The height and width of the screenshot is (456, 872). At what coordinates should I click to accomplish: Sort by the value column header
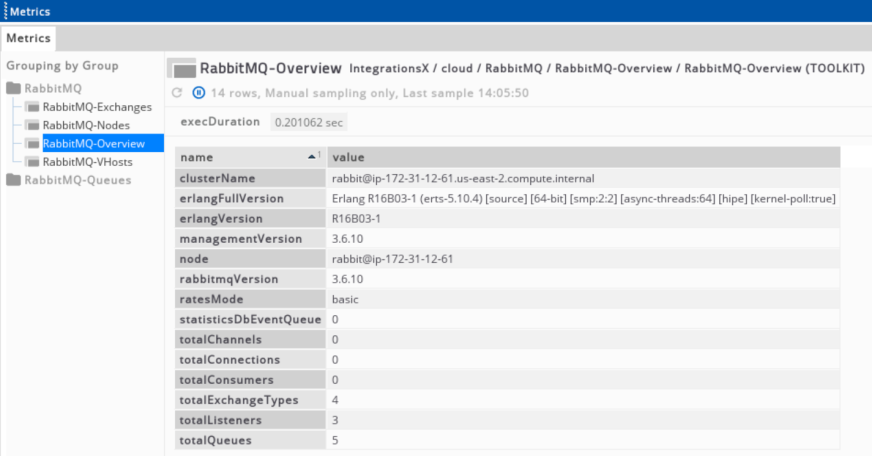coord(583,157)
